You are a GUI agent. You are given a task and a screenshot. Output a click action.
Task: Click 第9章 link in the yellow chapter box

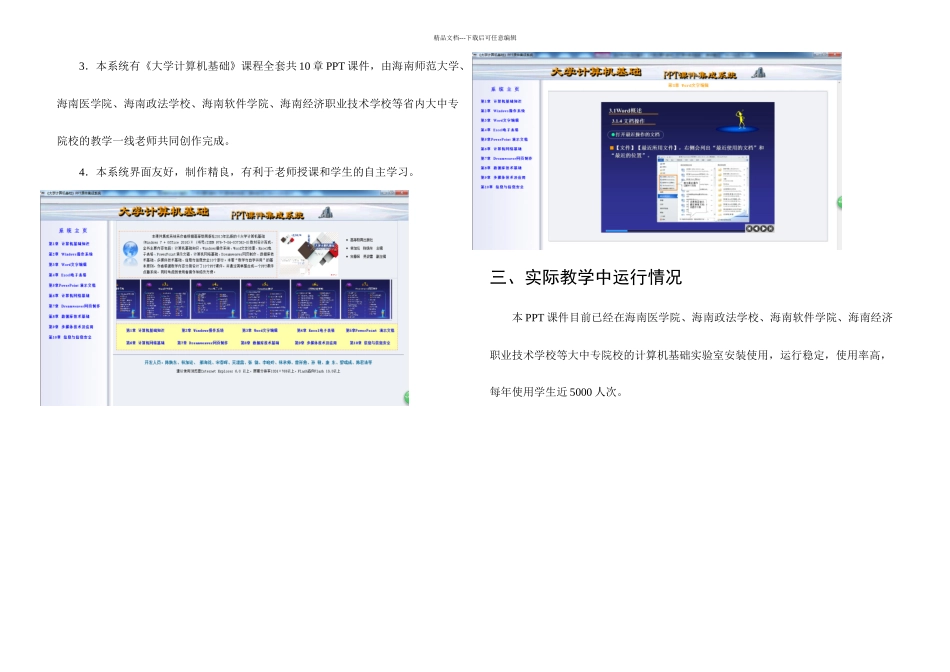316,343
